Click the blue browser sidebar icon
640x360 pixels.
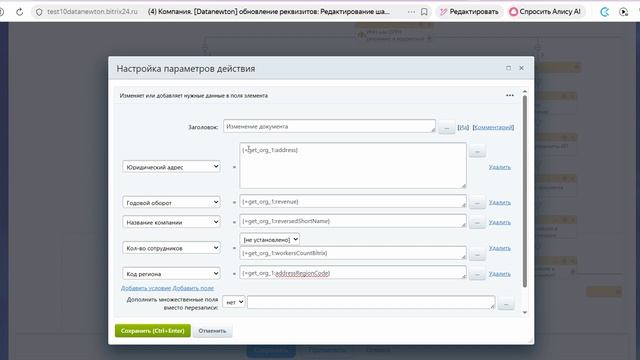(x=604, y=12)
